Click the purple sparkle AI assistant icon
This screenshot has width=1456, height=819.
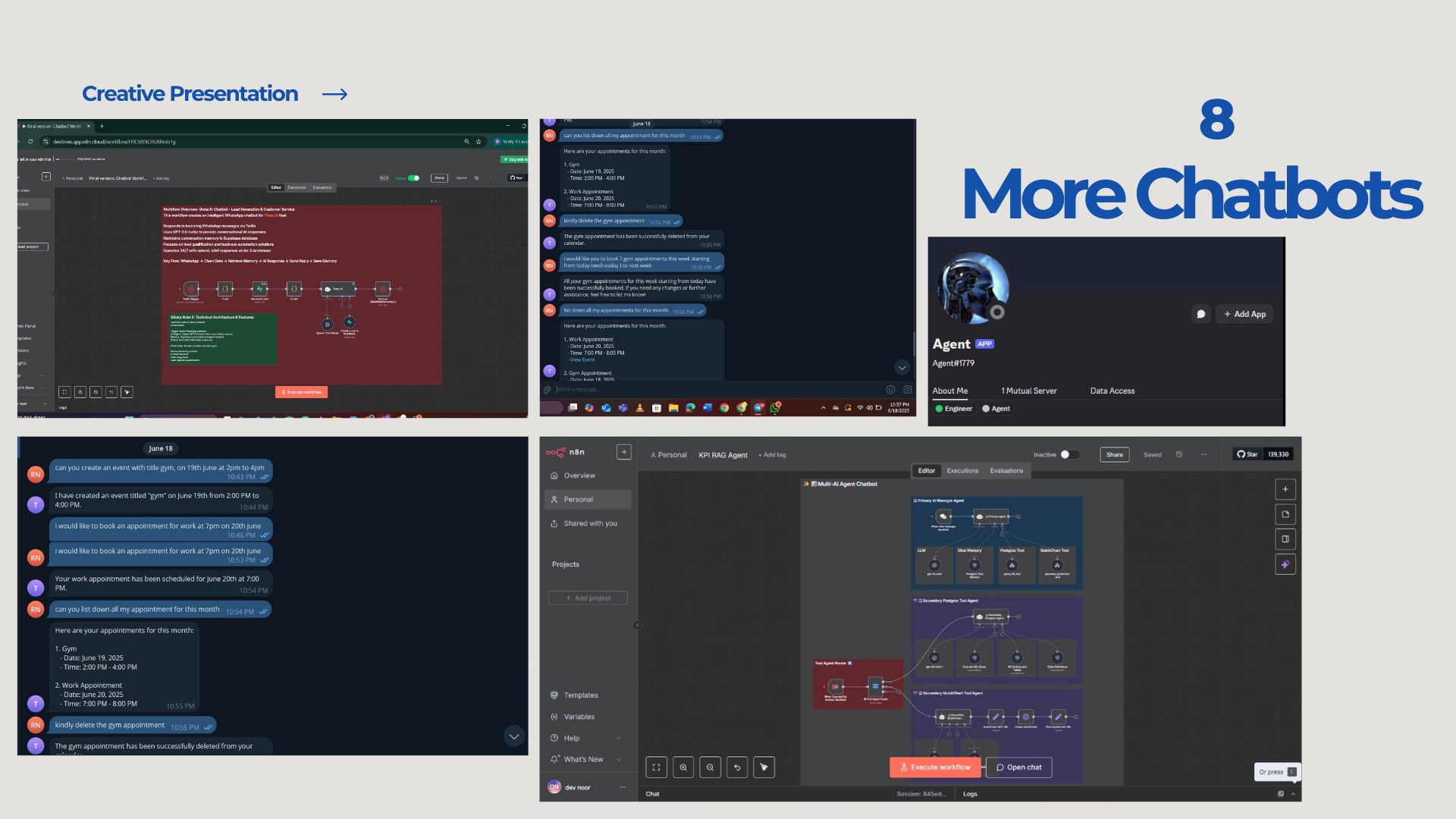pyautogui.click(x=1285, y=564)
